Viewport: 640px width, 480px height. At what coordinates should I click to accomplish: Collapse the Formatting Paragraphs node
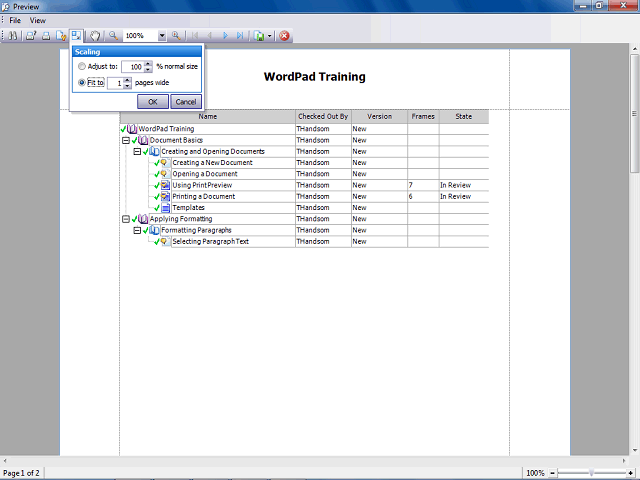[138, 231]
